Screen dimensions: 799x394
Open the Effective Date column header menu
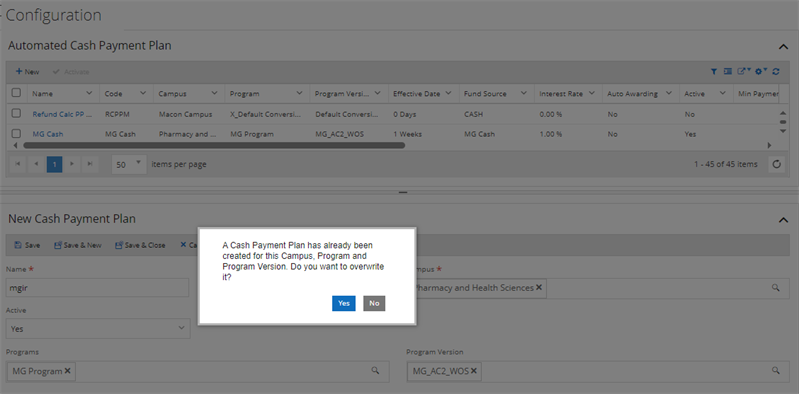pyautogui.click(x=448, y=93)
